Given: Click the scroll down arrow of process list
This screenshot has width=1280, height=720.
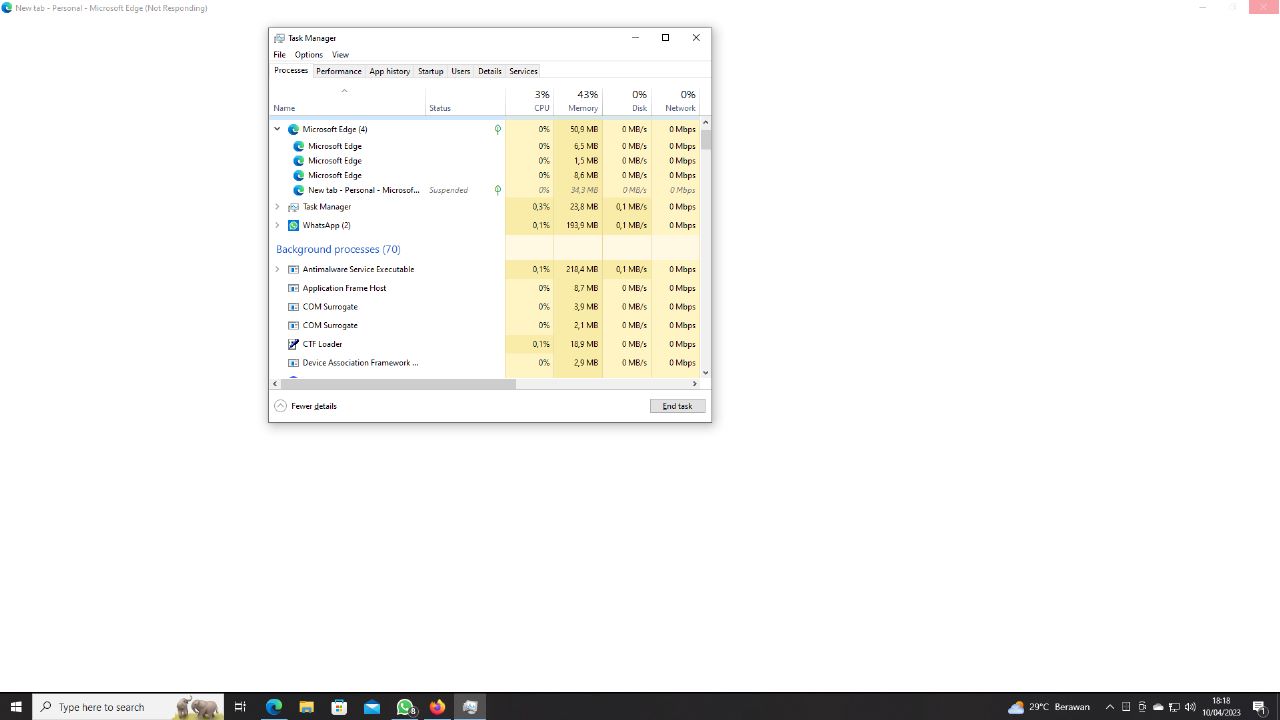Looking at the screenshot, I should click(x=706, y=372).
